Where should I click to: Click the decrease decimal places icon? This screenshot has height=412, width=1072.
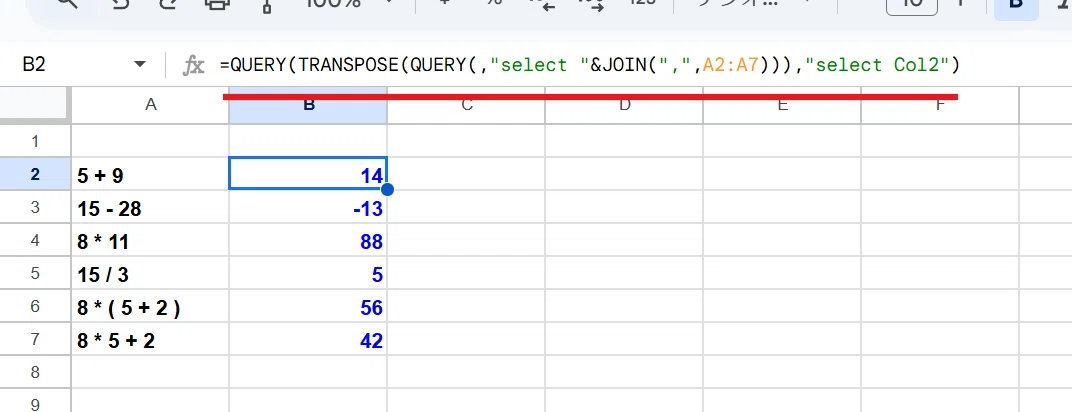543,4
